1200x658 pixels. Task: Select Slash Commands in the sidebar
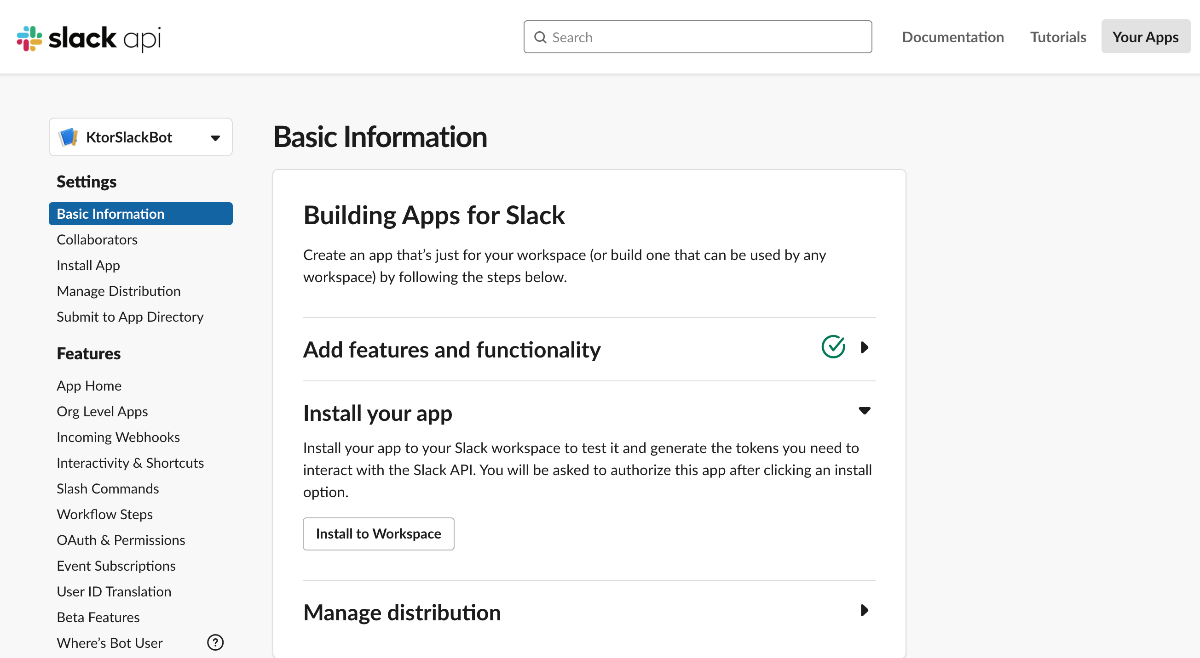(x=108, y=489)
